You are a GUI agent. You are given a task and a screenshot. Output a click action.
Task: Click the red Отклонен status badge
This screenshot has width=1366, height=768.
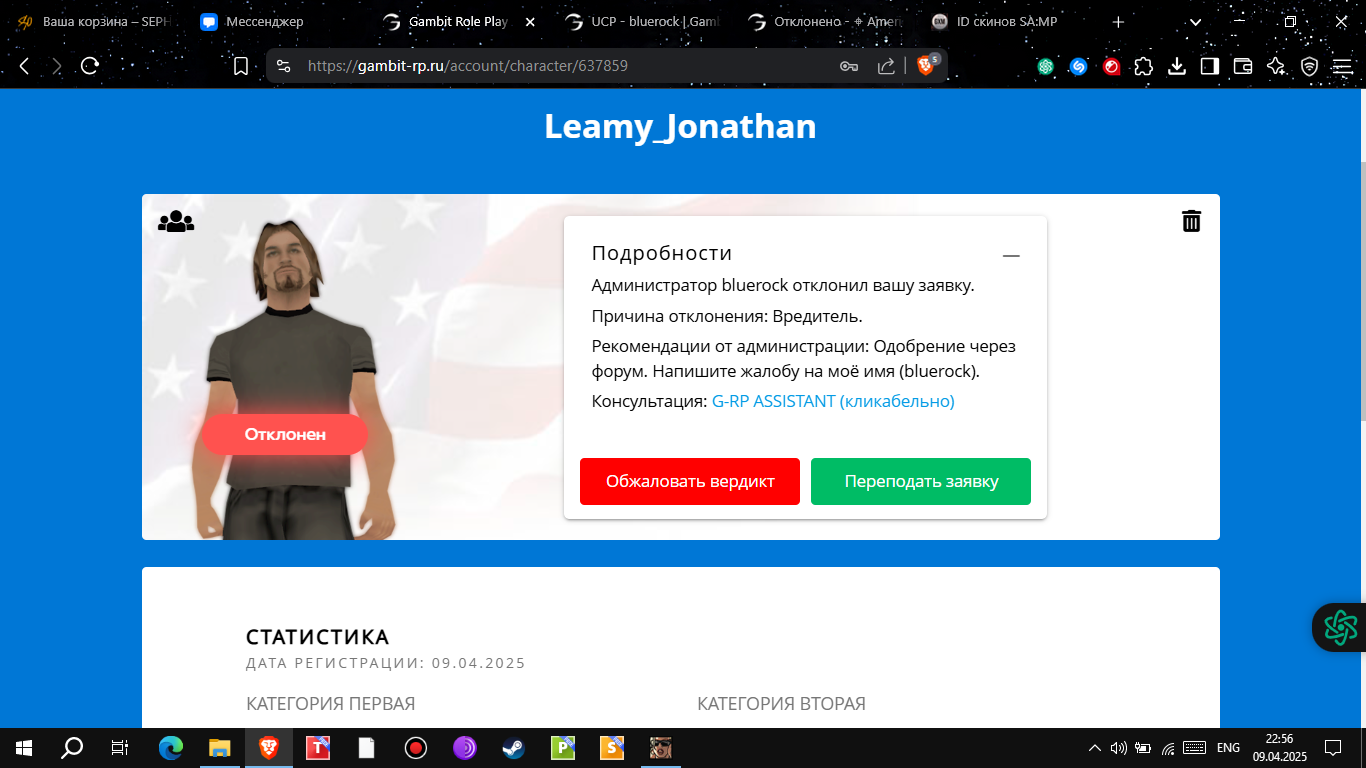285,435
